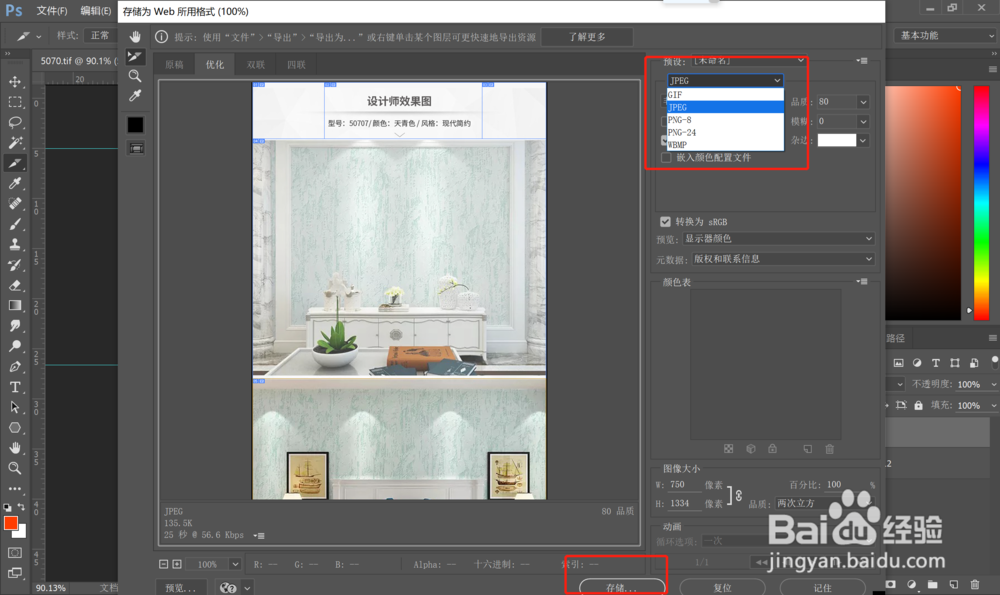Select the Healing Brush tool

pyautogui.click(x=15, y=204)
